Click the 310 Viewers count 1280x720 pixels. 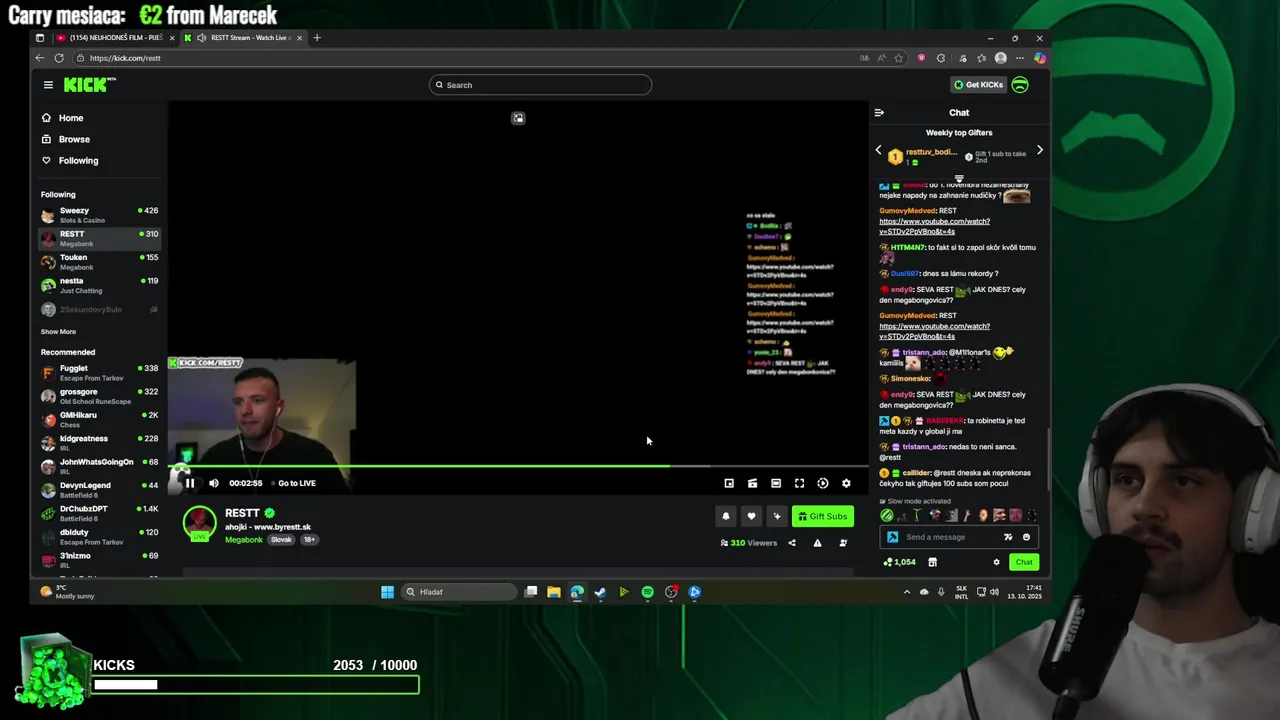[748, 543]
